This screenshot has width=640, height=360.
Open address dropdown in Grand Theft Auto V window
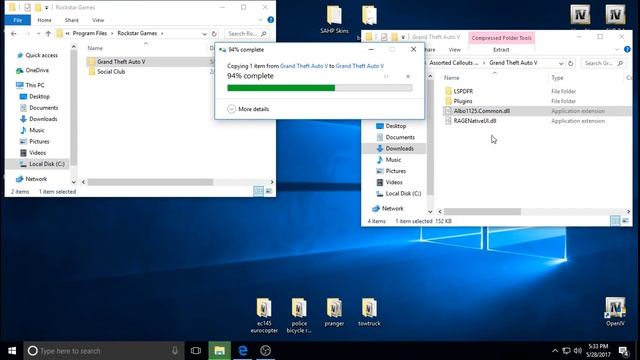click(561, 63)
